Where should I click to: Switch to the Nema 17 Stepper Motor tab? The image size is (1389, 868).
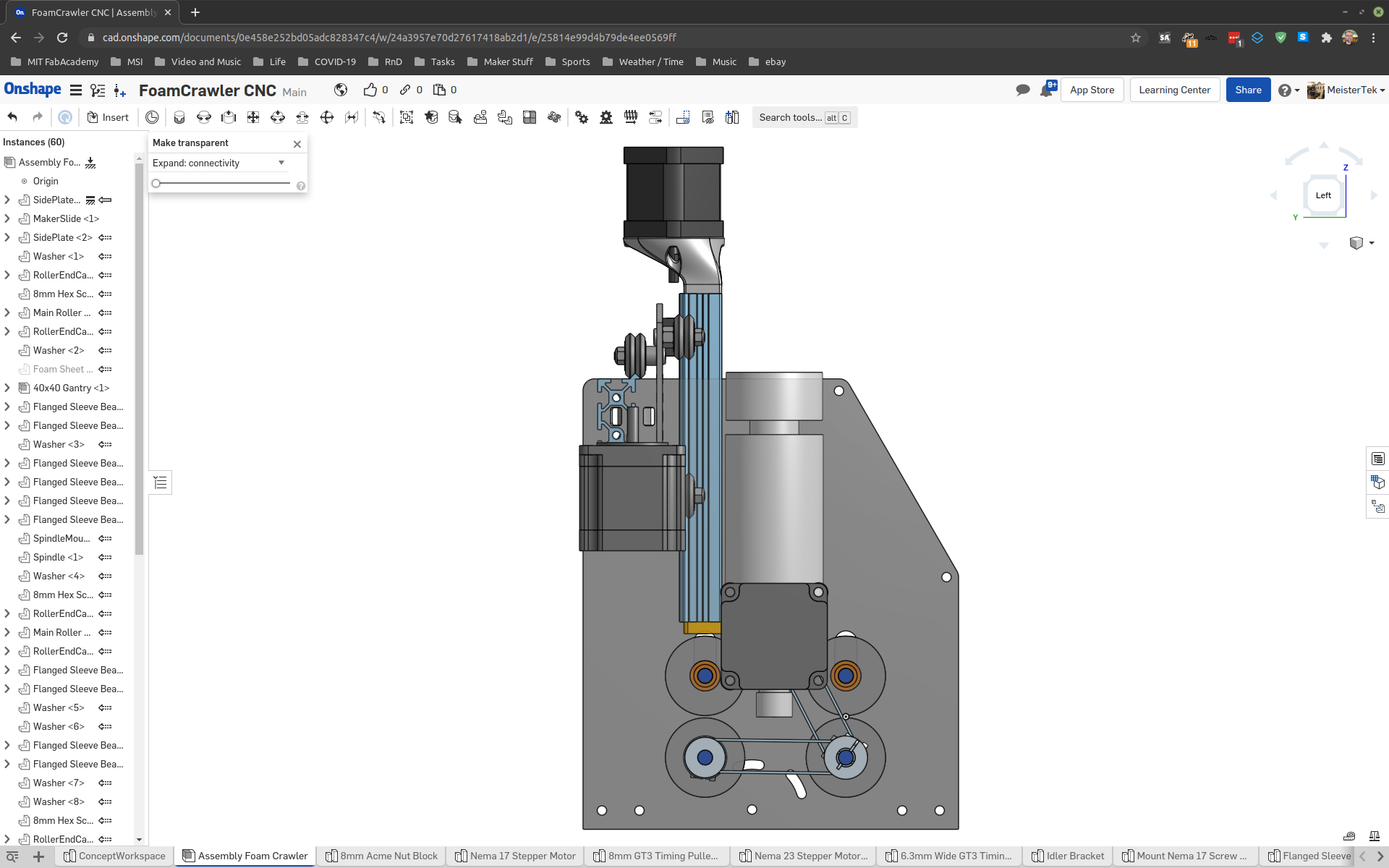tap(516, 856)
